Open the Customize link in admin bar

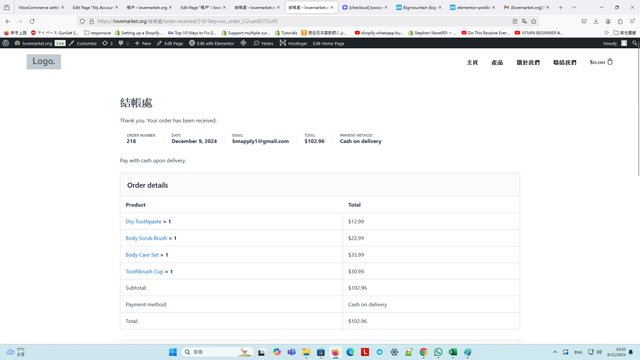point(83,43)
